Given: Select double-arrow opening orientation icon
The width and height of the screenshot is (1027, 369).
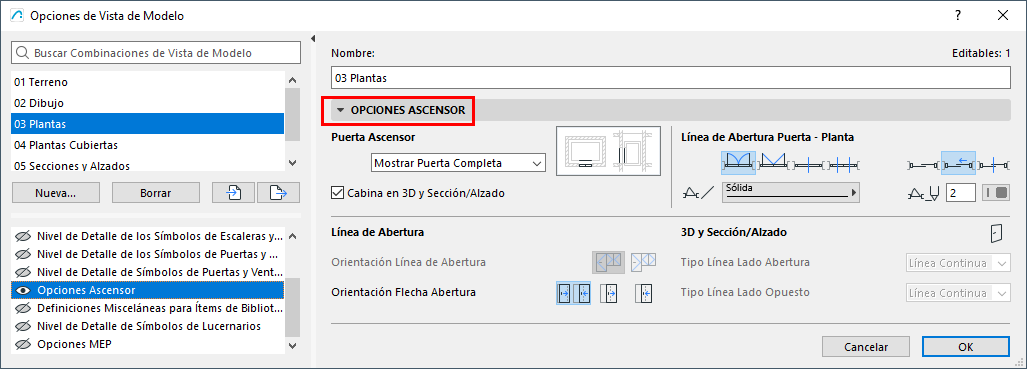Looking at the screenshot, I should [x=573, y=294].
